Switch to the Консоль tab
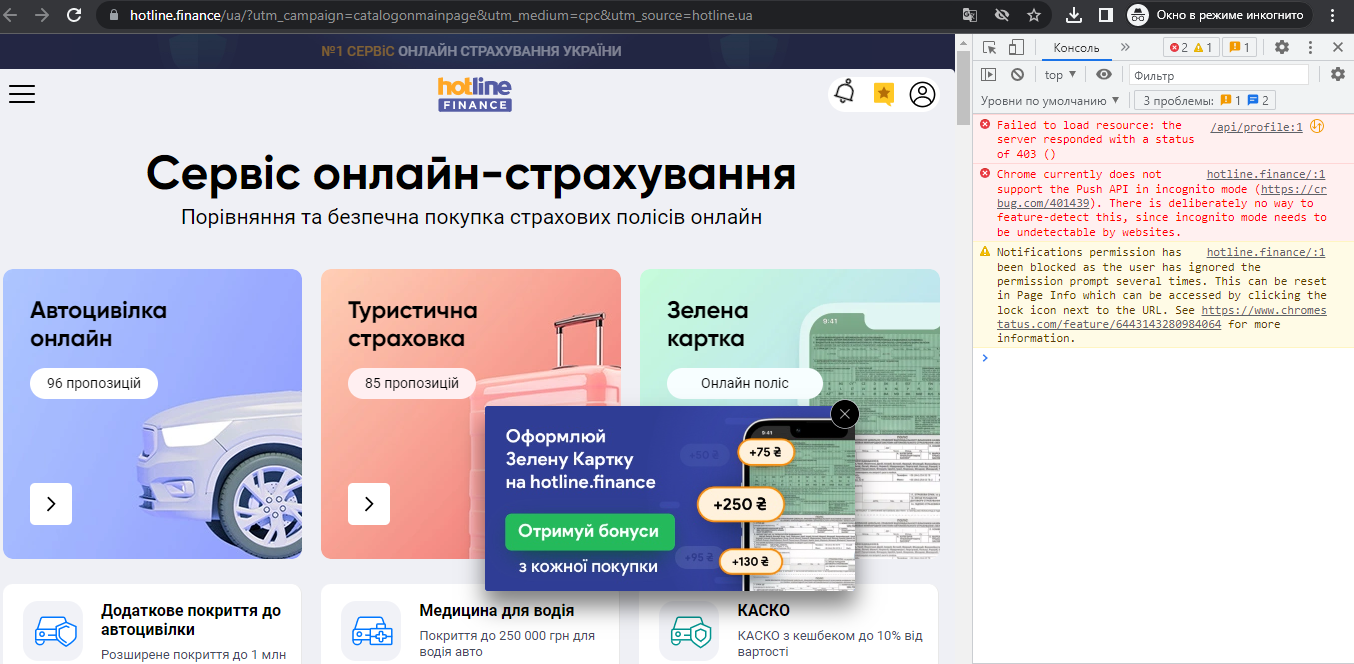Screen dimensions: 1354x664 pyautogui.click(x=1076, y=47)
